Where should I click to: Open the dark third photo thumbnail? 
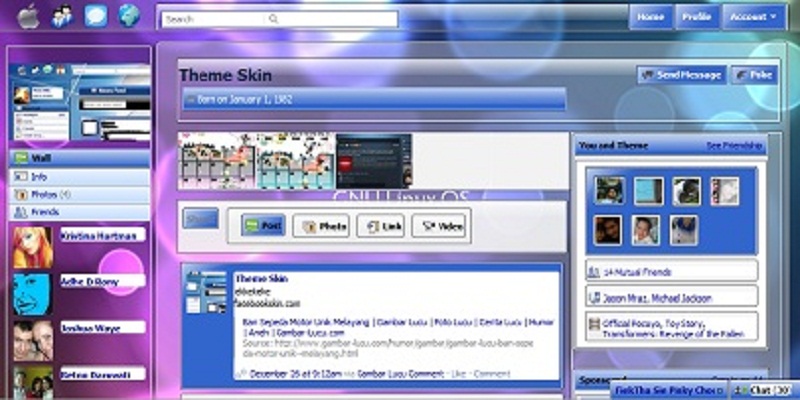(x=374, y=161)
